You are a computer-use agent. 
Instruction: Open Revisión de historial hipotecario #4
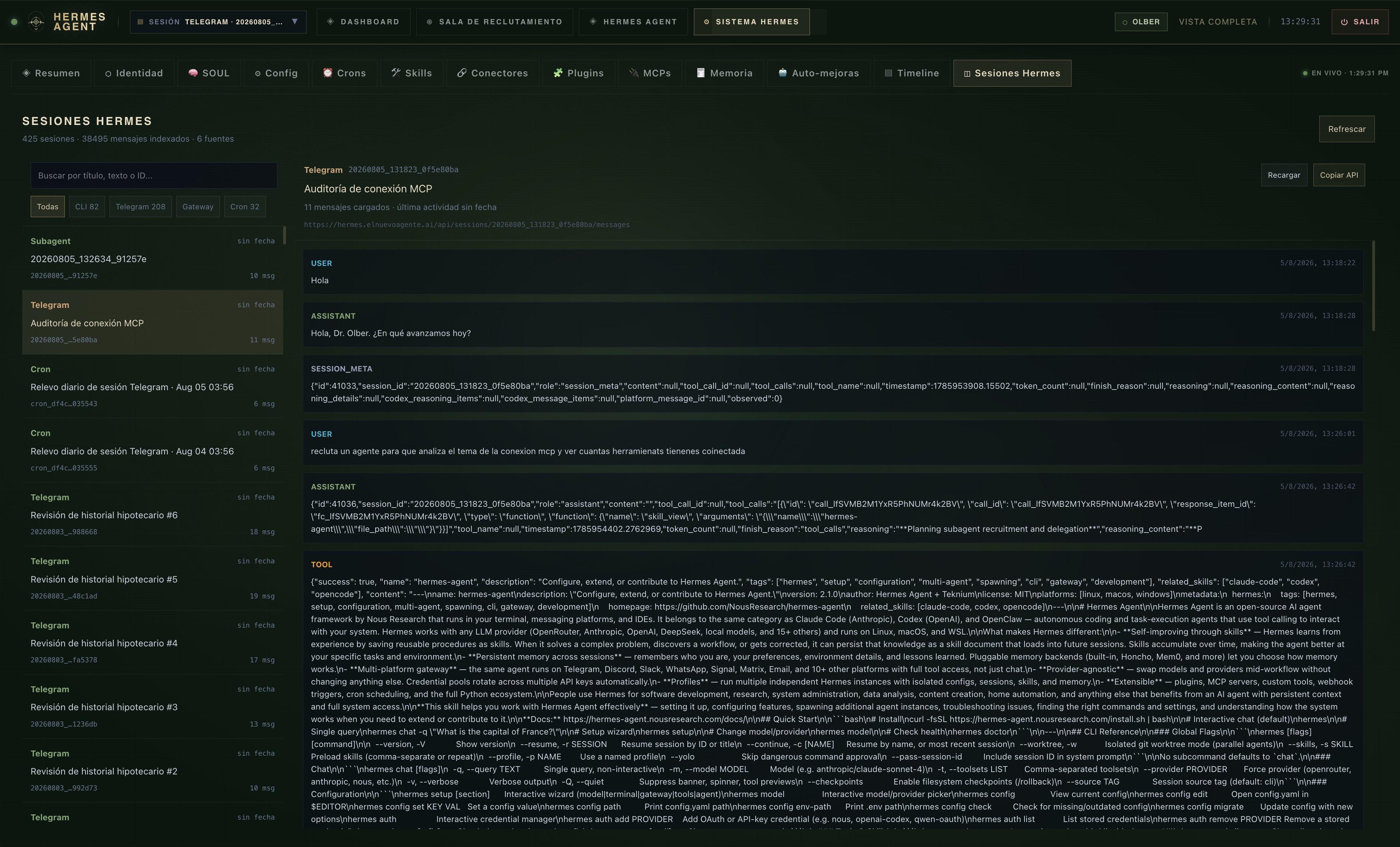point(152,642)
